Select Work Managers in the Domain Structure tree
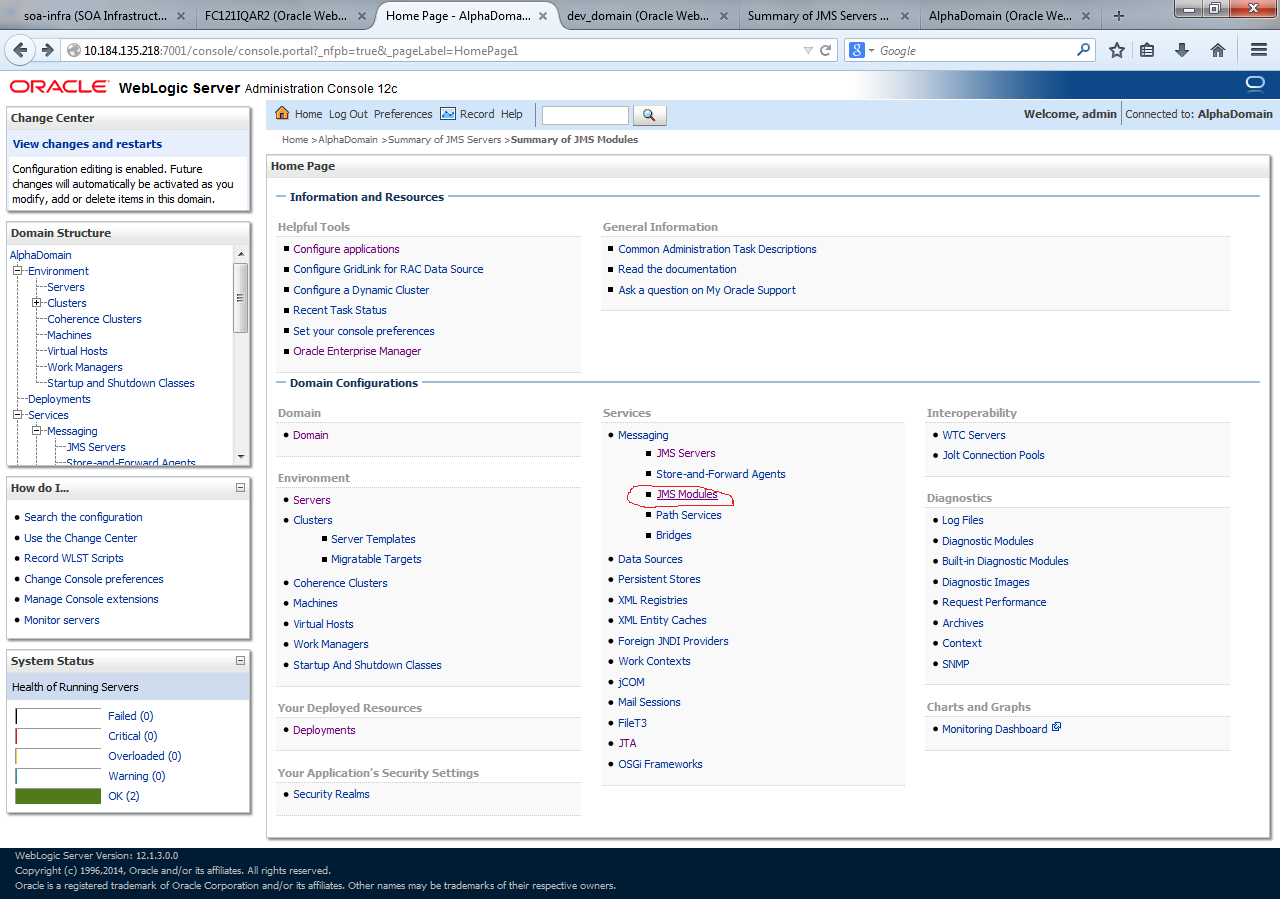Screen dimensions: 1280x907 85,367
